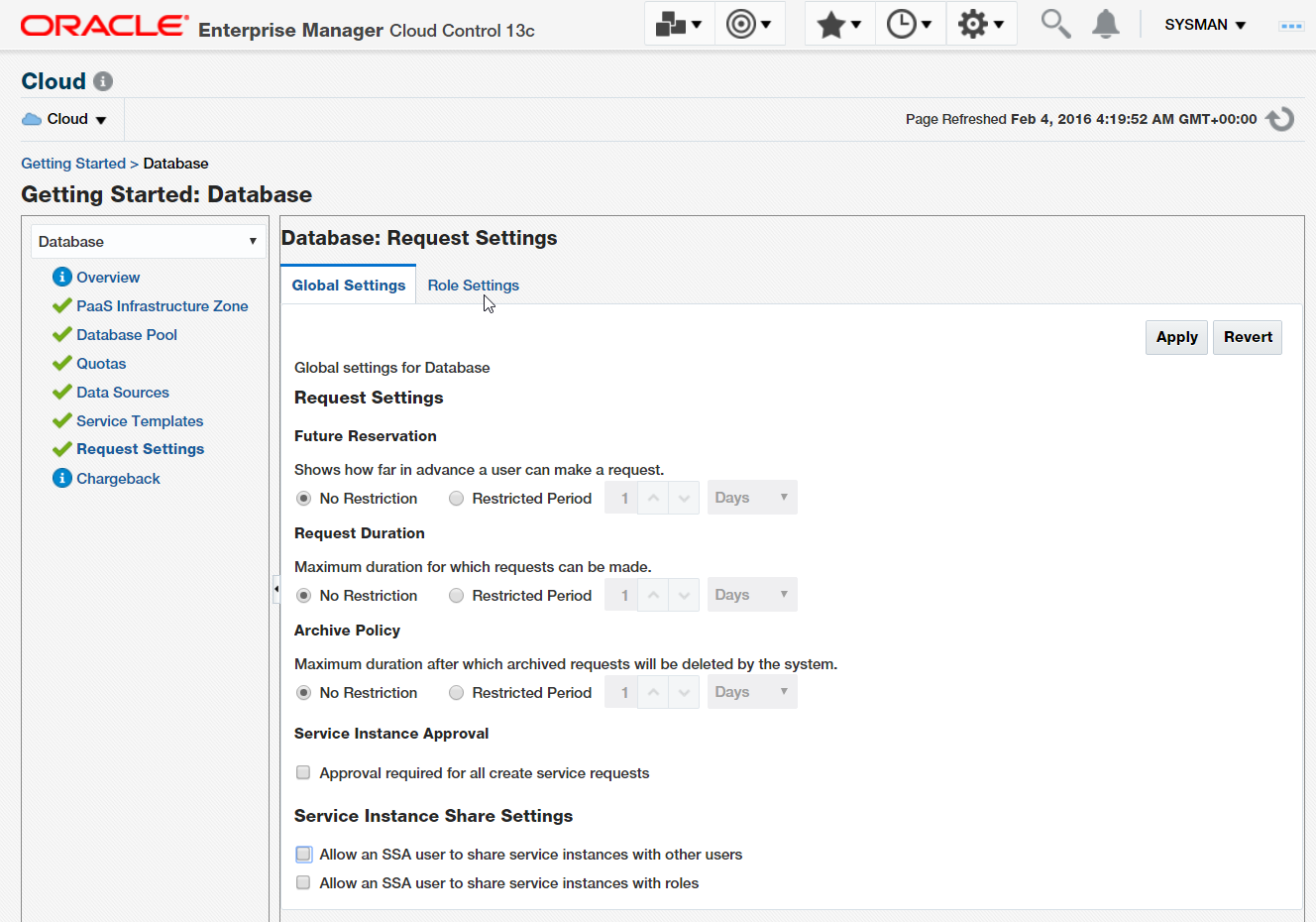Image resolution: width=1316 pixels, height=922 pixels.
Task: Click Future Reservation period number field
Action: click(x=621, y=498)
